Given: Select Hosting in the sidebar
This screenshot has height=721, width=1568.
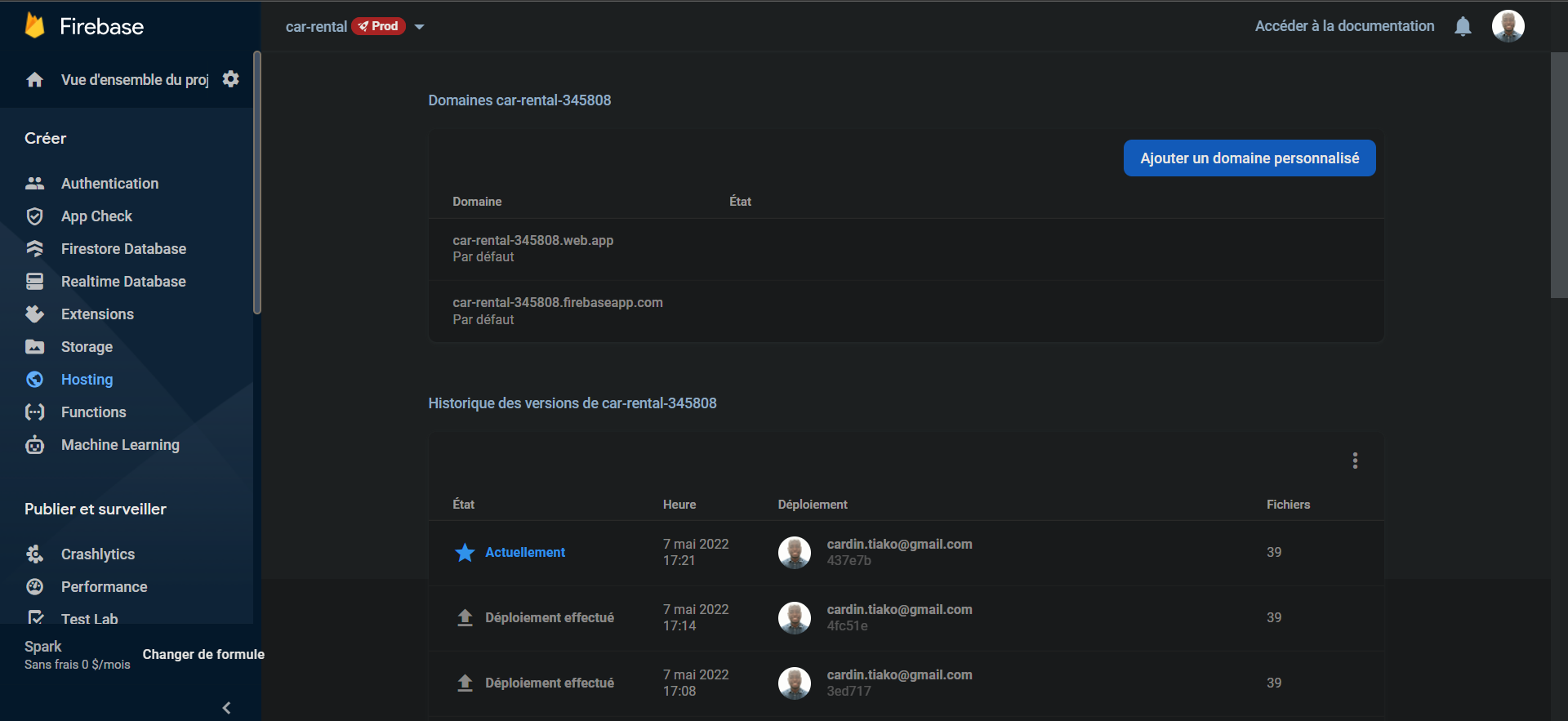Looking at the screenshot, I should pos(87,380).
